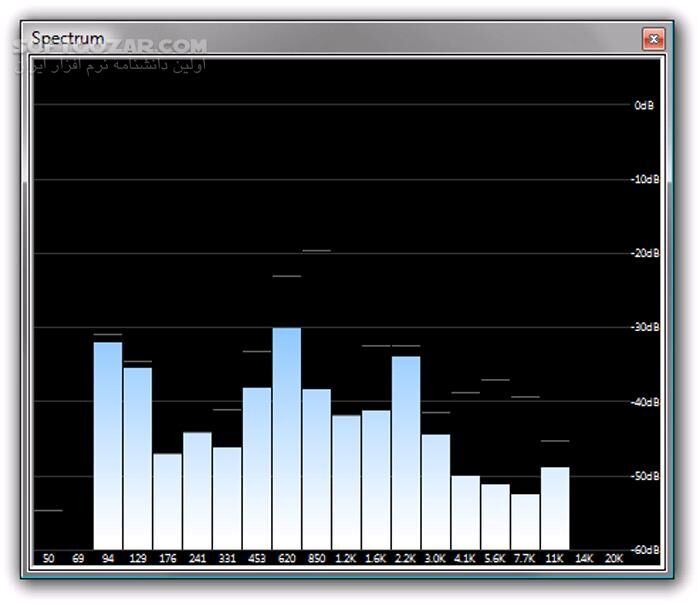Click the 50 Hz axis label
The height and width of the screenshot is (605, 700).
point(49,557)
